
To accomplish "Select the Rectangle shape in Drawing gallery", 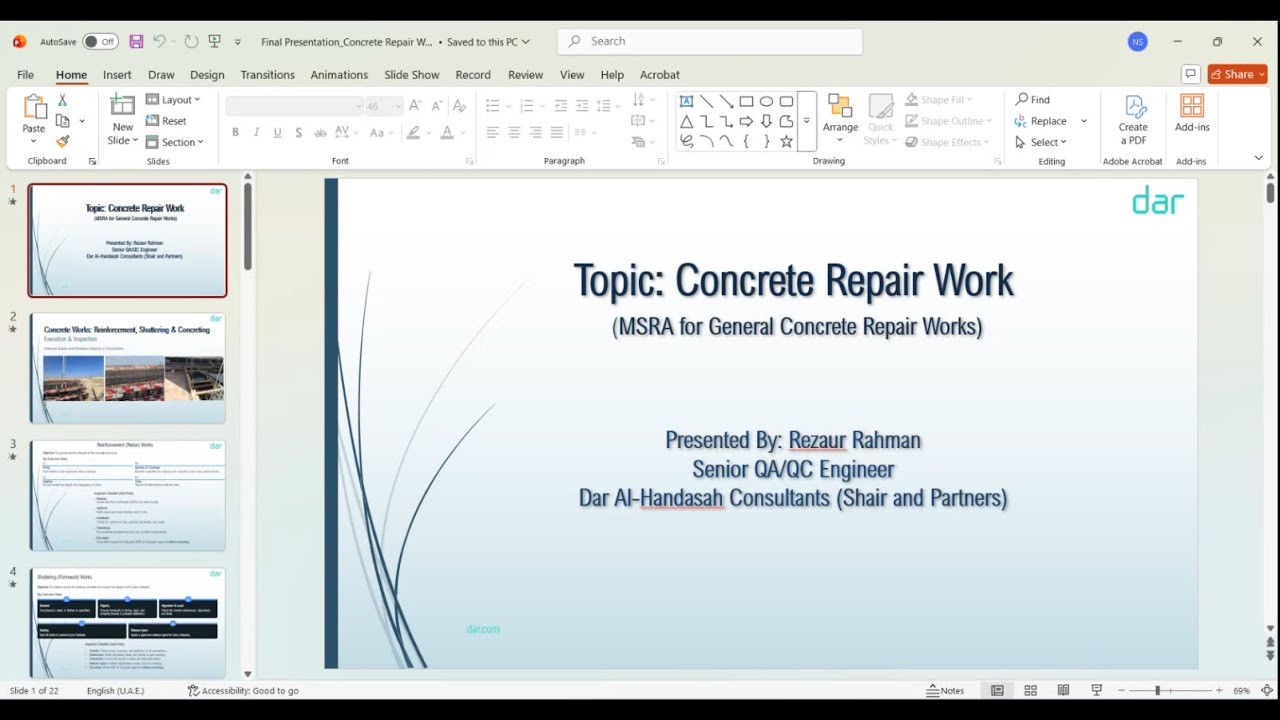I will [746, 101].
